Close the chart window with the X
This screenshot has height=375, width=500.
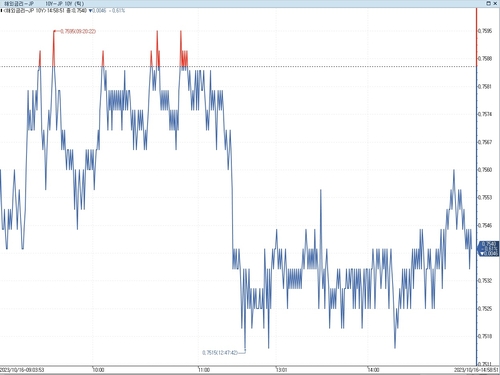point(495,3)
